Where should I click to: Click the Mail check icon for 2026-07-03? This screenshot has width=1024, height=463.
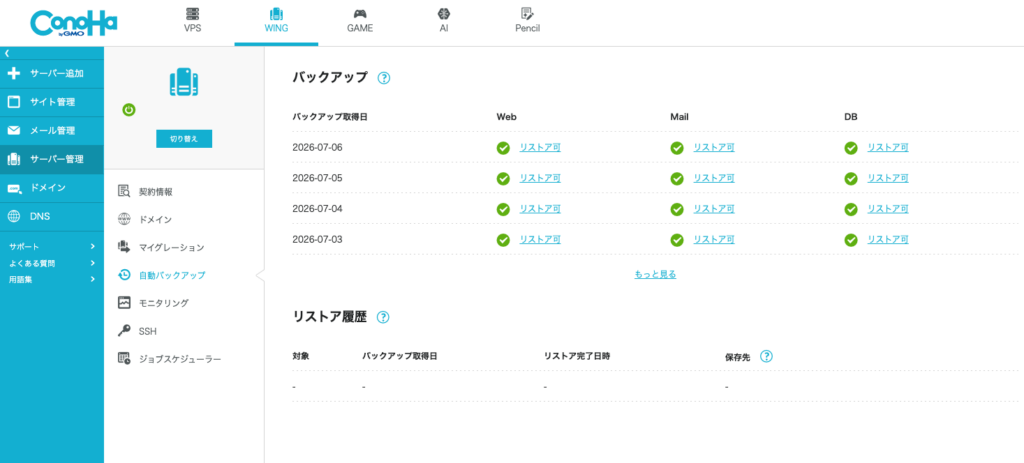[677, 240]
